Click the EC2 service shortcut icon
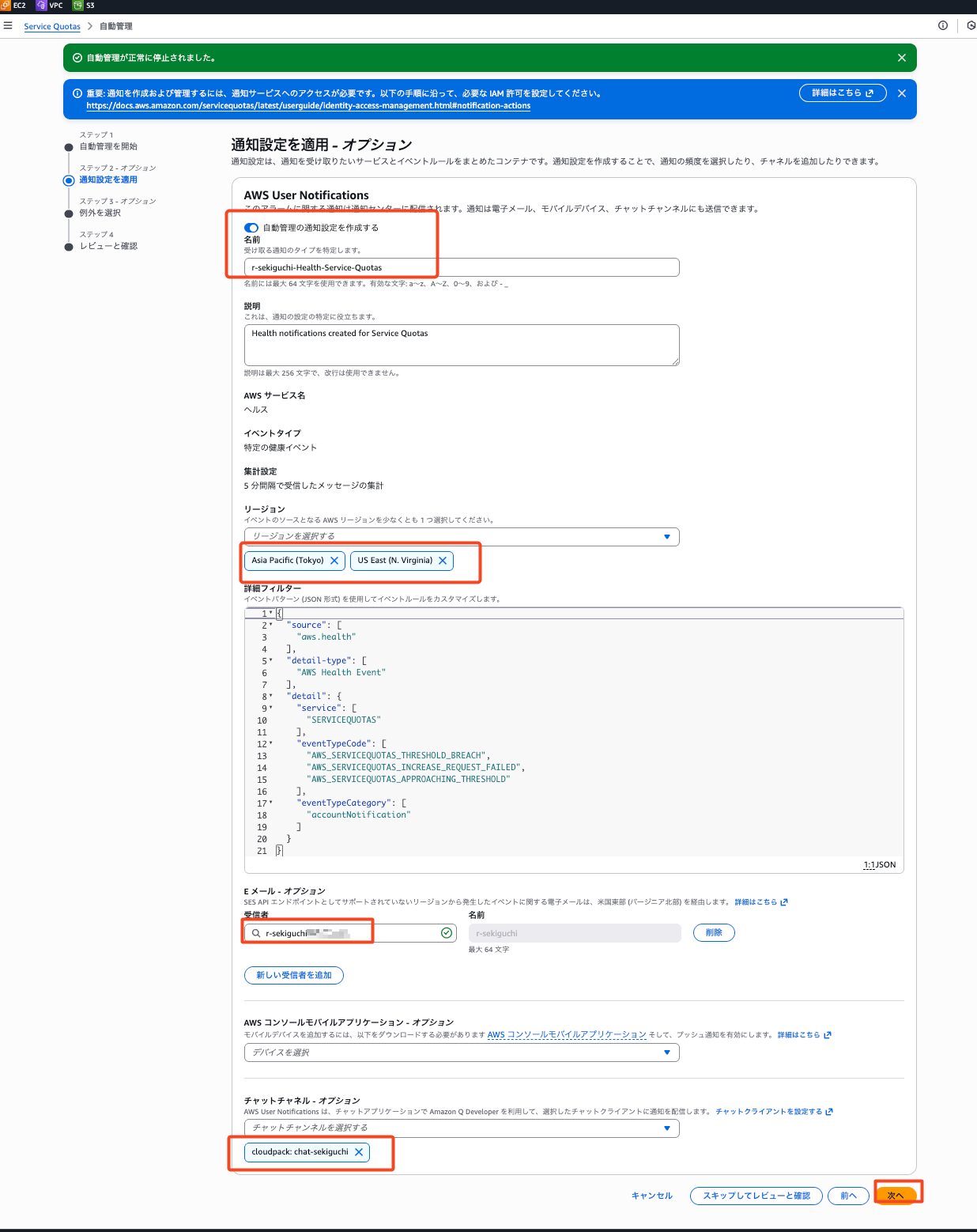Image resolution: width=977 pixels, height=1232 pixels. pyautogui.click(x=6, y=6)
